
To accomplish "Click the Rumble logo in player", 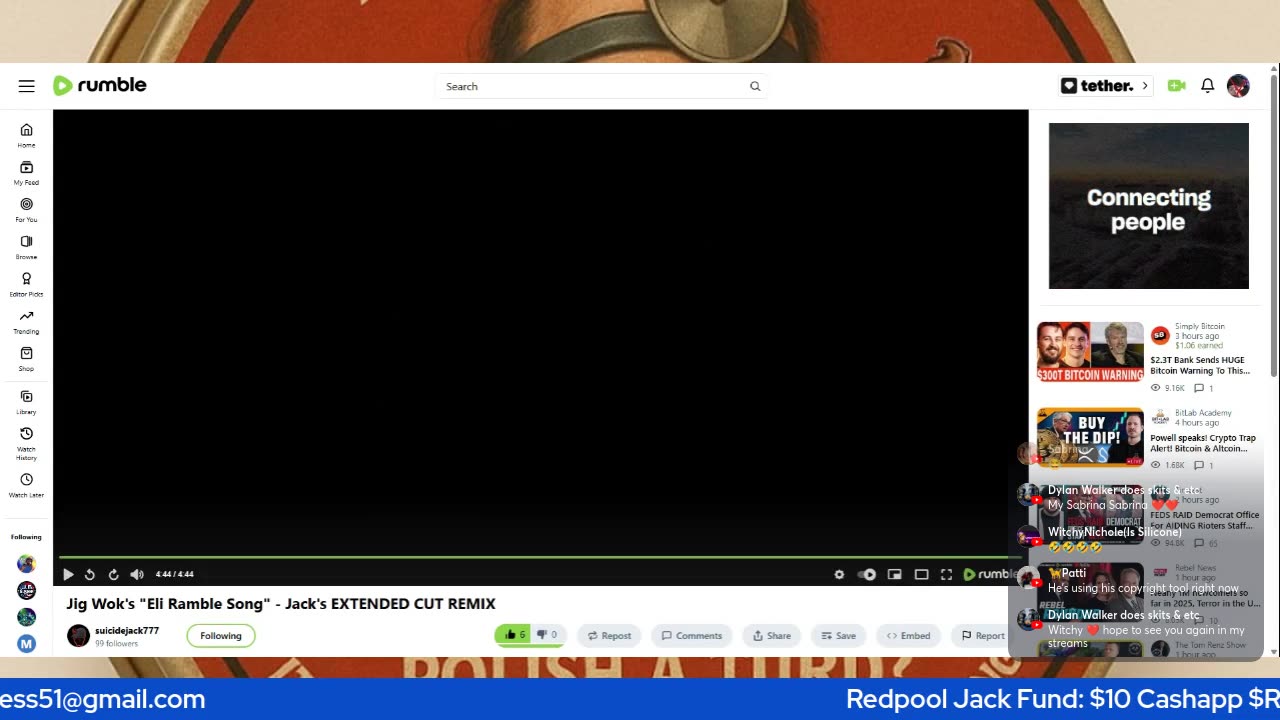I will coord(991,574).
